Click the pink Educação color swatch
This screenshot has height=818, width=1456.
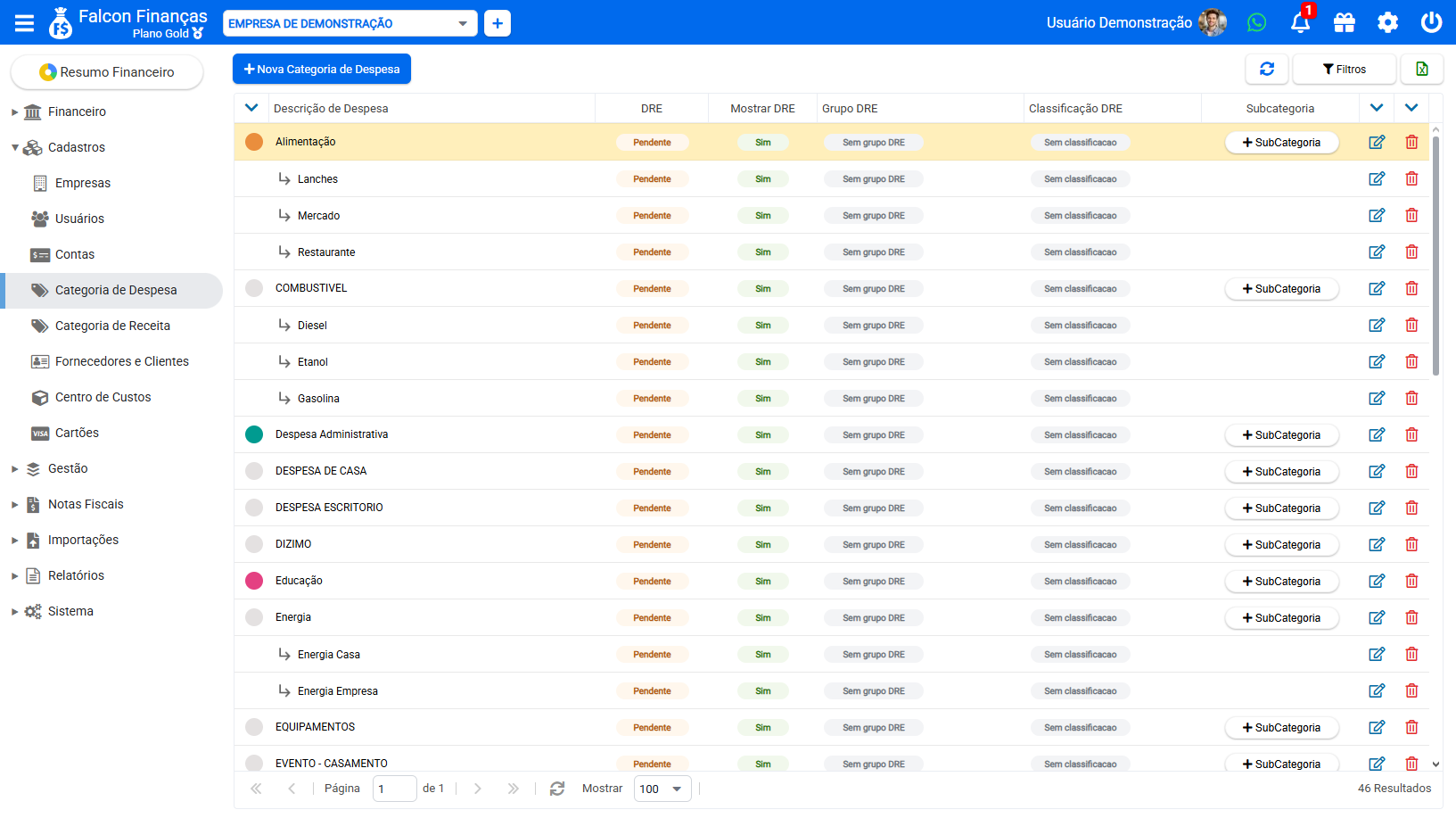pyautogui.click(x=254, y=581)
